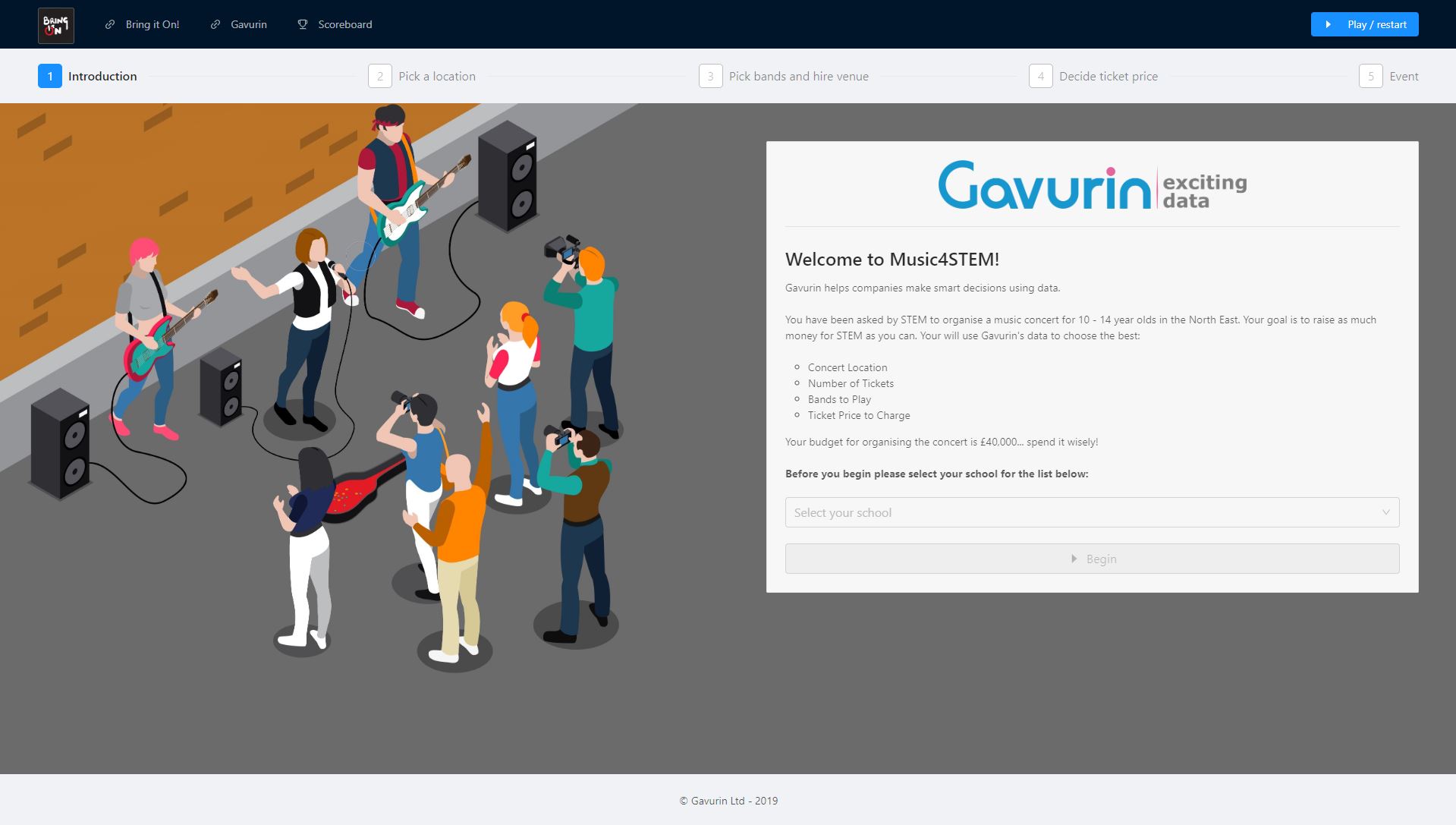Click the step number 5 badge
Image resolution: width=1456 pixels, height=825 pixels.
1371,76
